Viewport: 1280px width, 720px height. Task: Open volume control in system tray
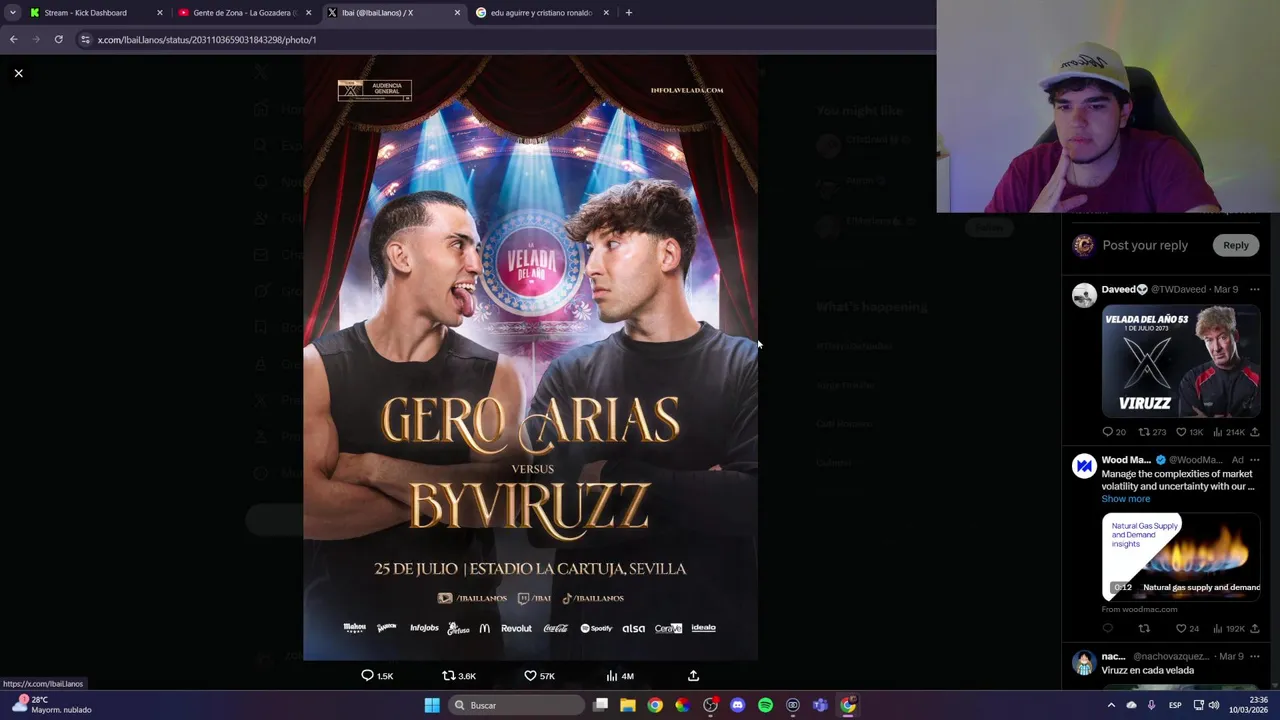pyautogui.click(x=1213, y=705)
